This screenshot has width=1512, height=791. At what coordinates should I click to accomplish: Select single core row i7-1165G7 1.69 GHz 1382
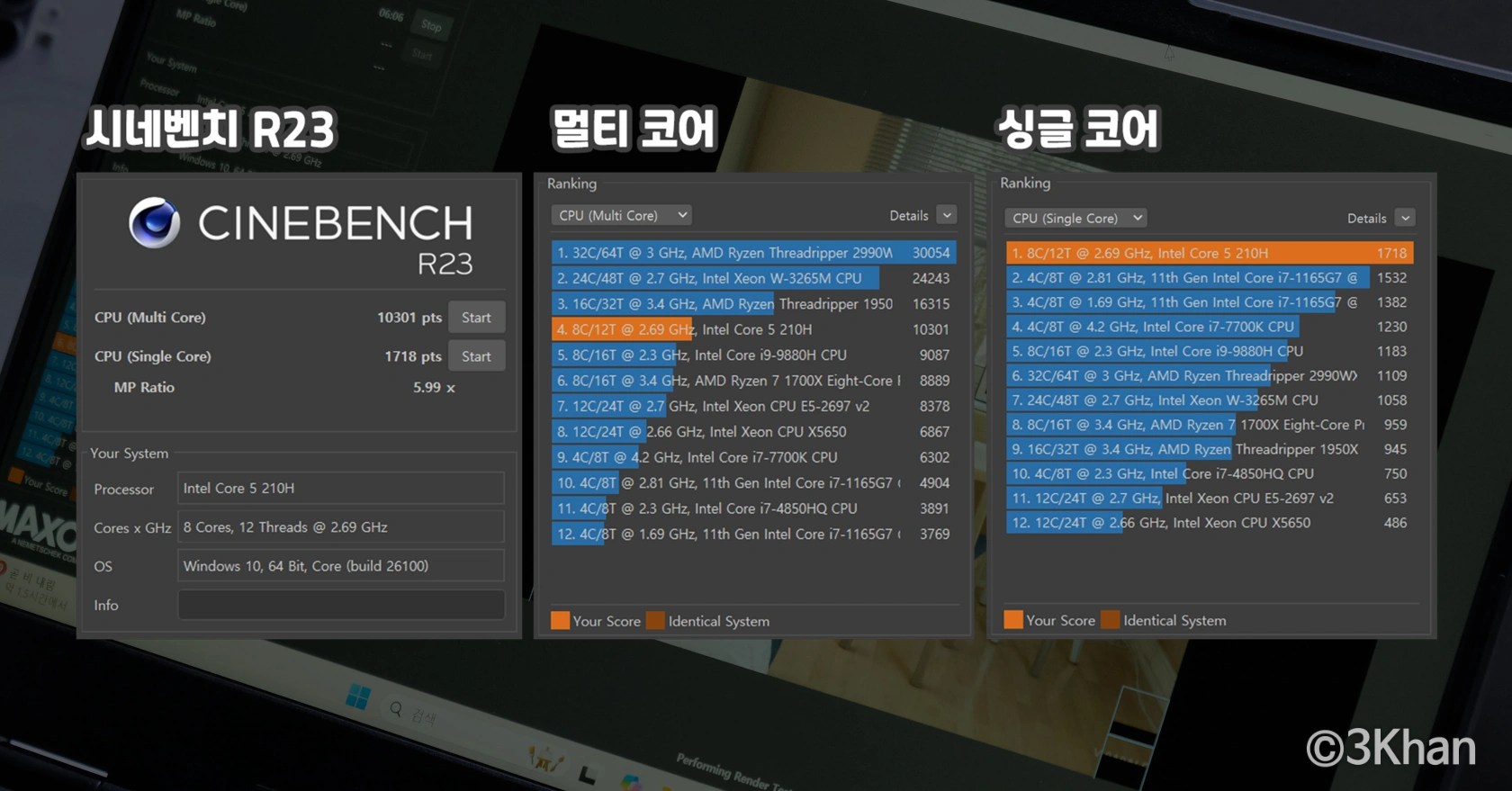click(1210, 302)
